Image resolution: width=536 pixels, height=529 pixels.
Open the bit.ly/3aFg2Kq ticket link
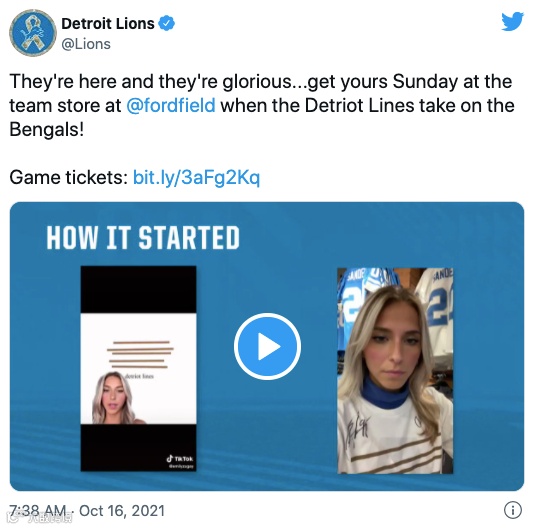coord(197,177)
